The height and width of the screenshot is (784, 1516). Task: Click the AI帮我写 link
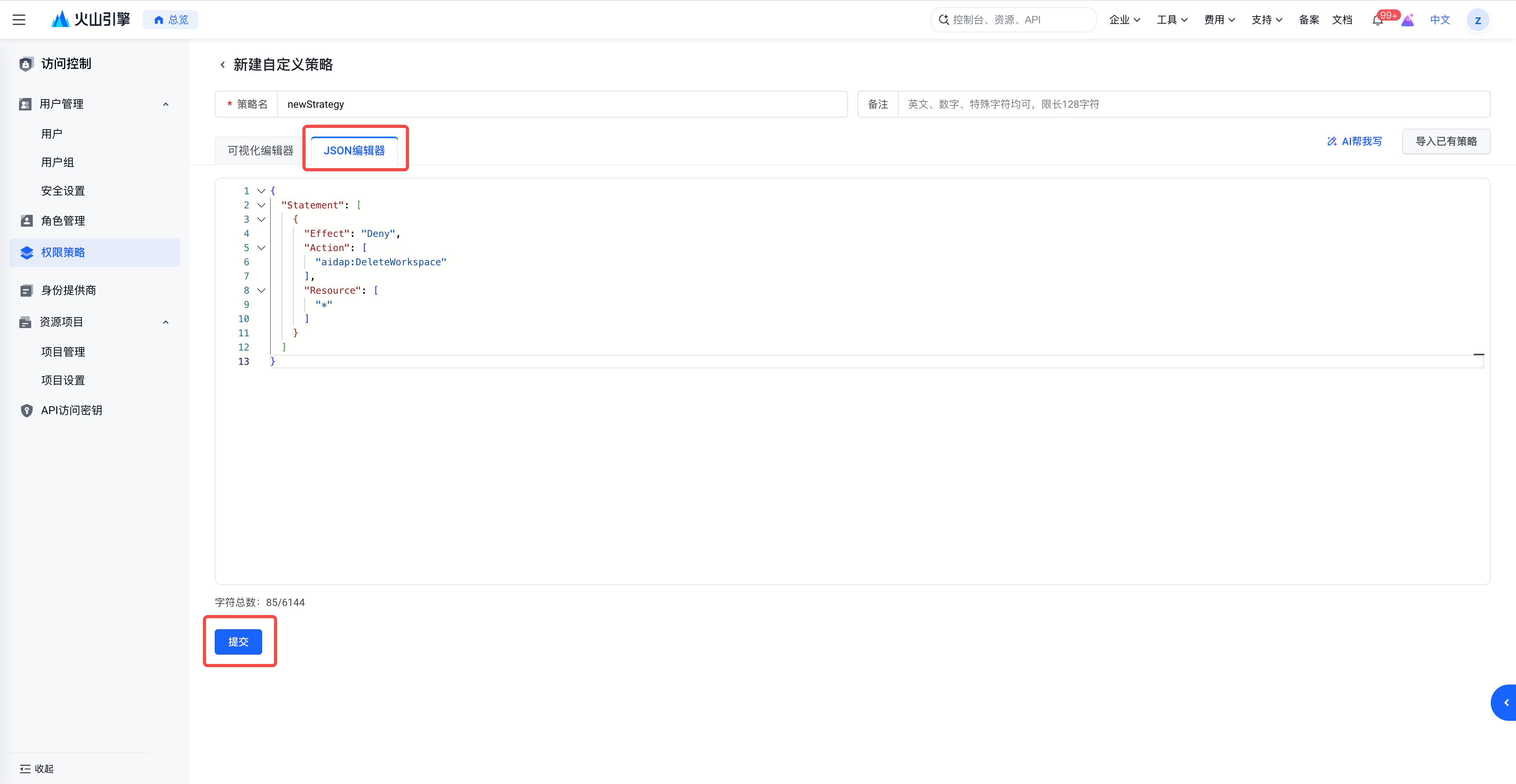coord(1354,141)
